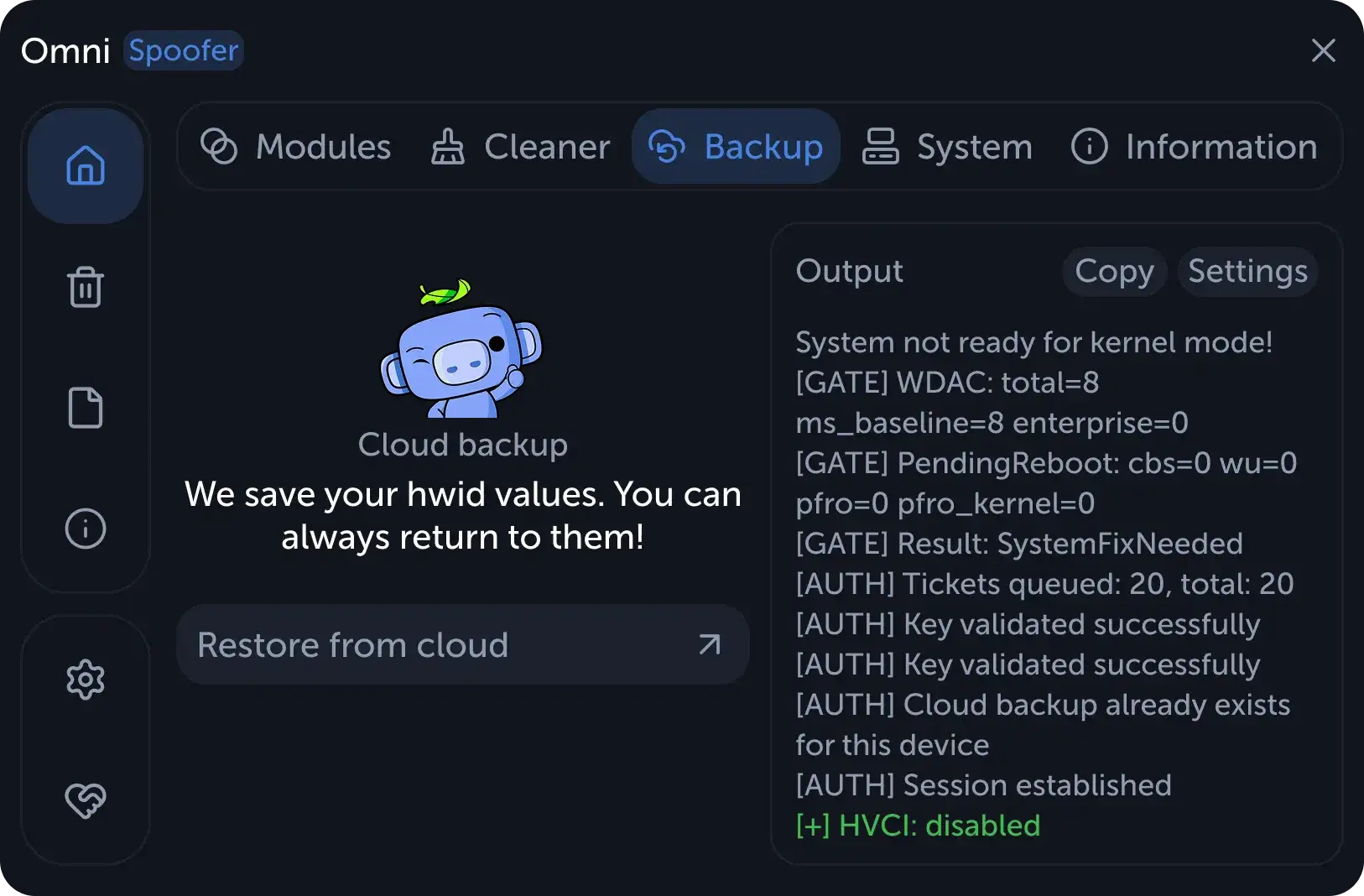Open the Information tab
The height and width of the screenshot is (896, 1364).
(1195, 146)
